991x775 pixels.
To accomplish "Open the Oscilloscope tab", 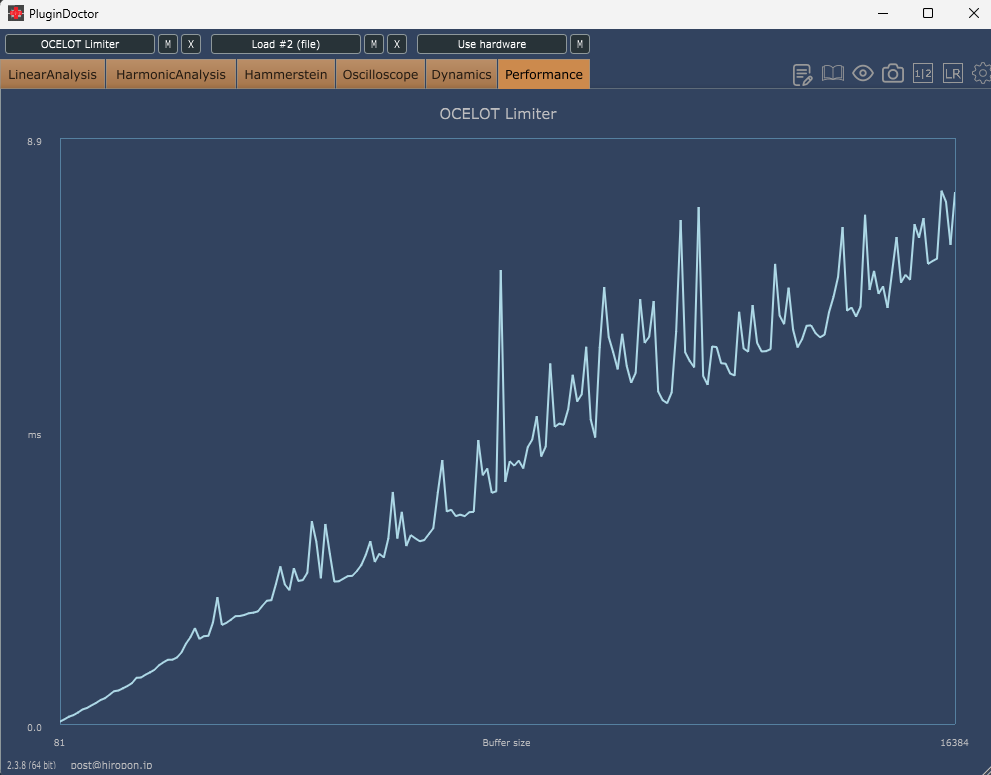I will [380, 75].
